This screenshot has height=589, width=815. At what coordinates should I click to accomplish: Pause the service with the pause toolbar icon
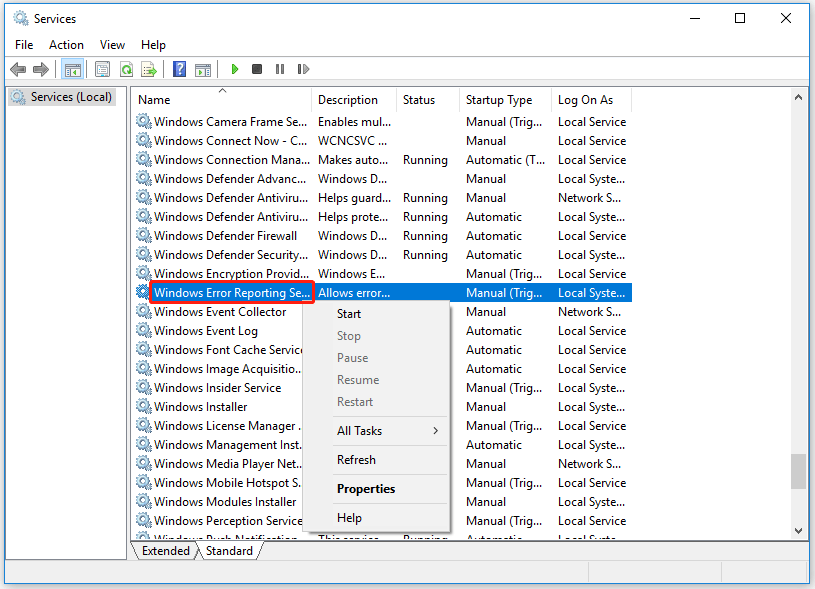[280, 69]
